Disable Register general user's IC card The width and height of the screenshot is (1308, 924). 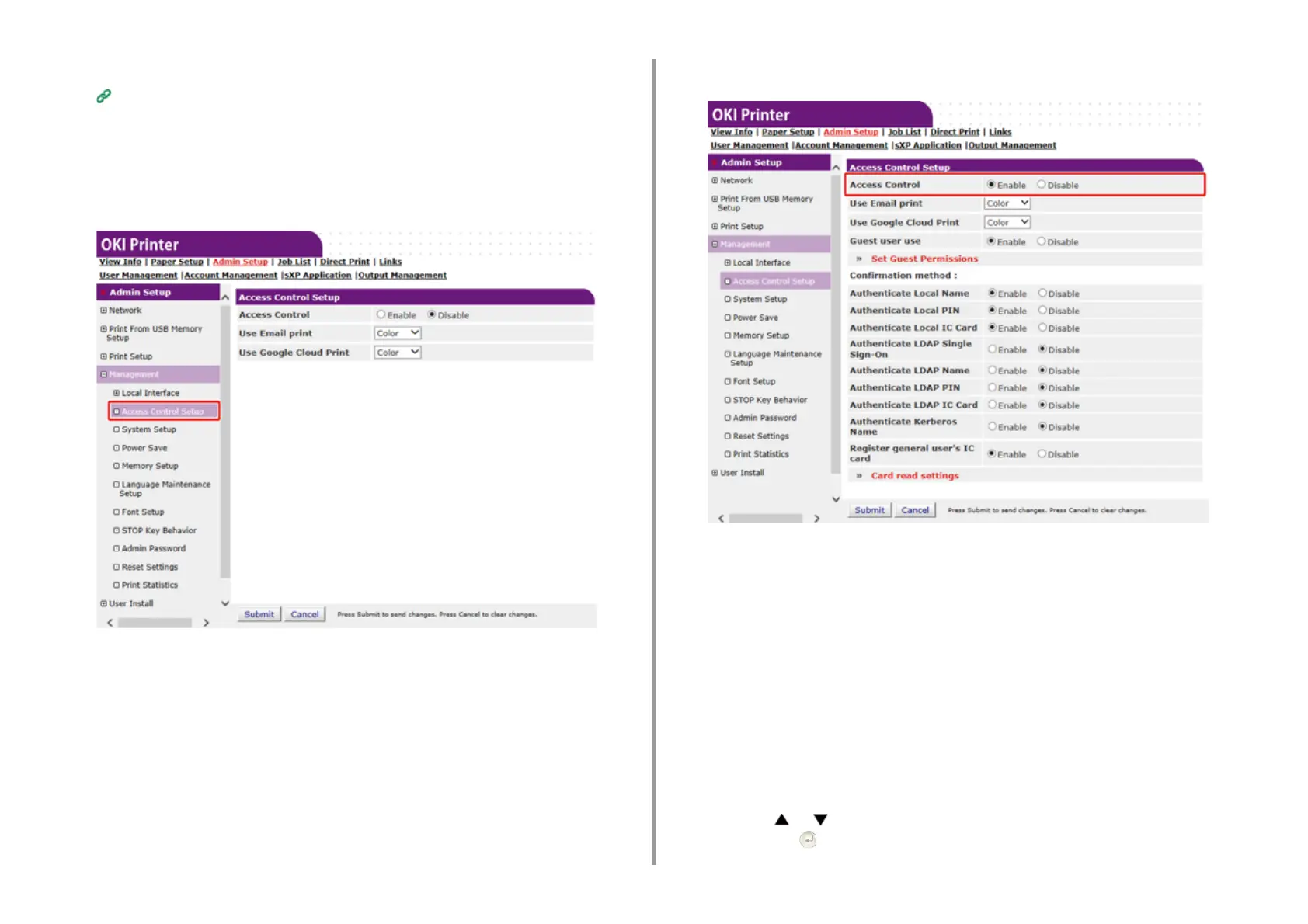(1042, 453)
